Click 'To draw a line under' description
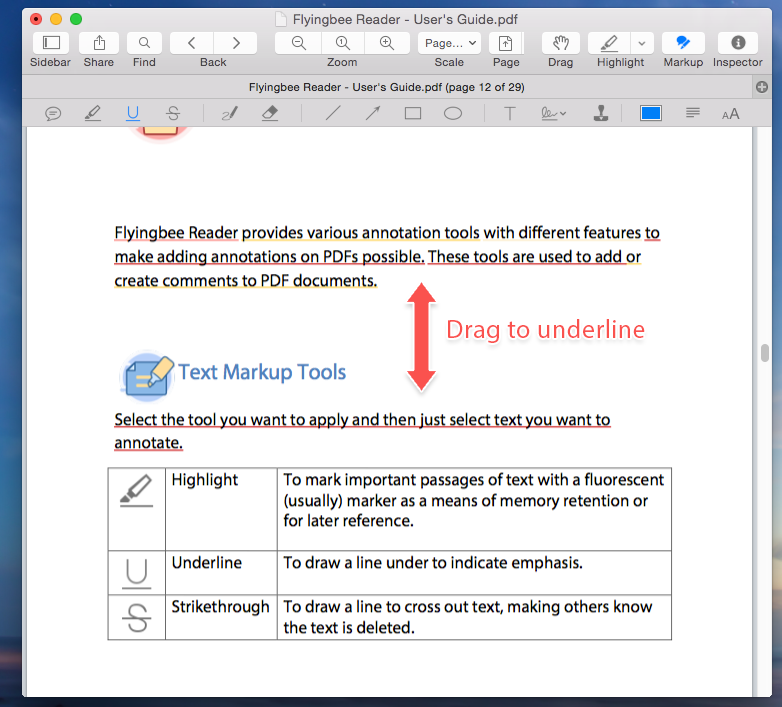Screen dimensions: 782x707 pos(433,563)
